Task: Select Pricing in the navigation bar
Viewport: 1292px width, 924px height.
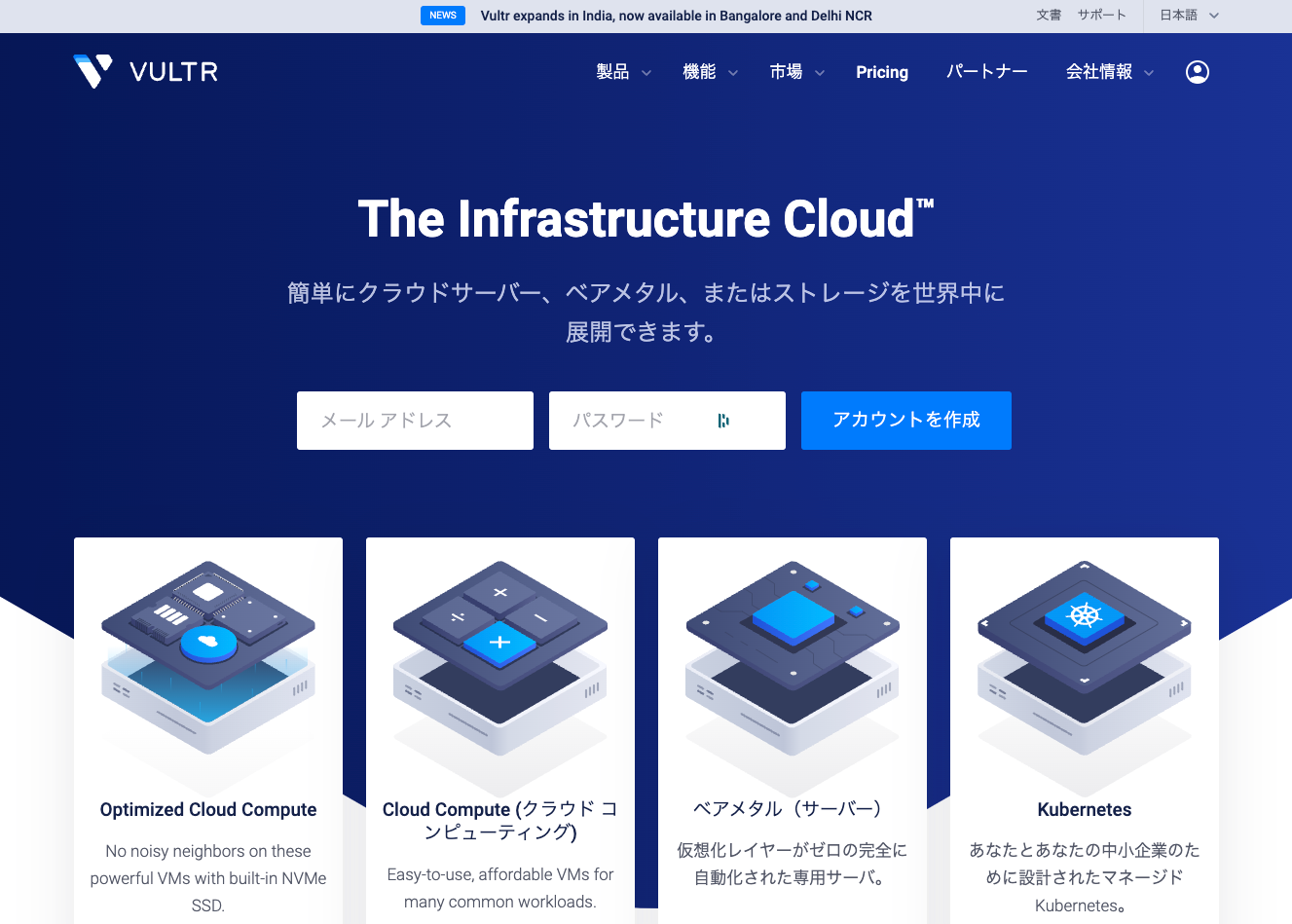Action: (x=882, y=71)
